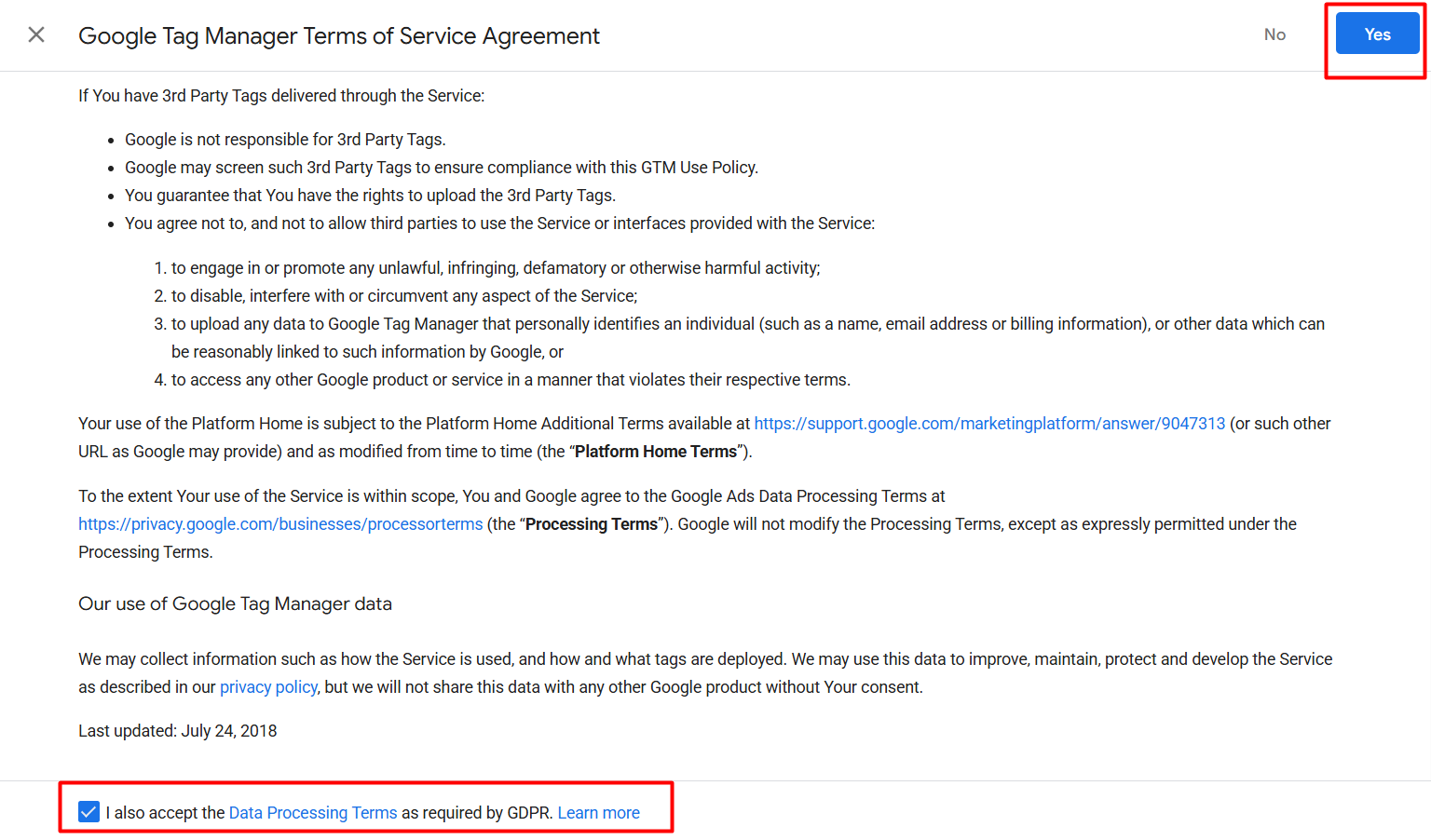Toggle the GDPR Data Processing Terms checkbox
The height and width of the screenshot is (840, 1431).
pos(89,812)
